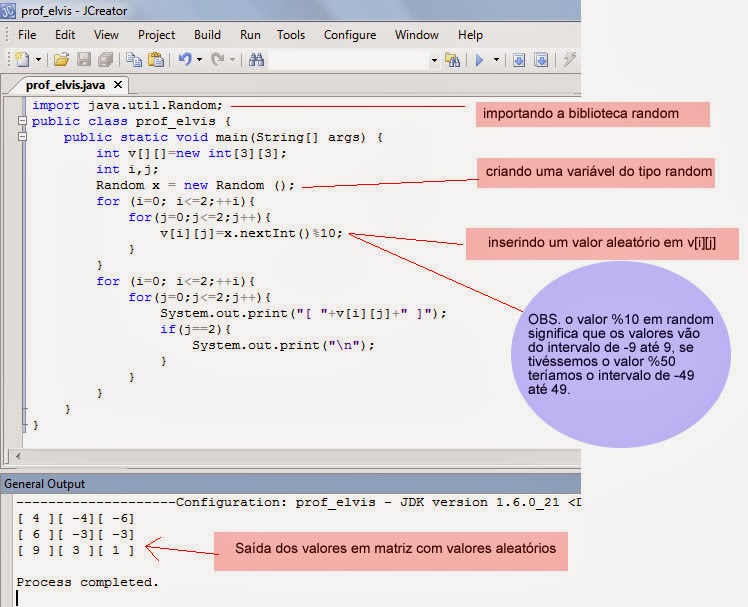Open the Run menu
The image size is (748, 607).
pyautogui.click(x=250, y=35)
